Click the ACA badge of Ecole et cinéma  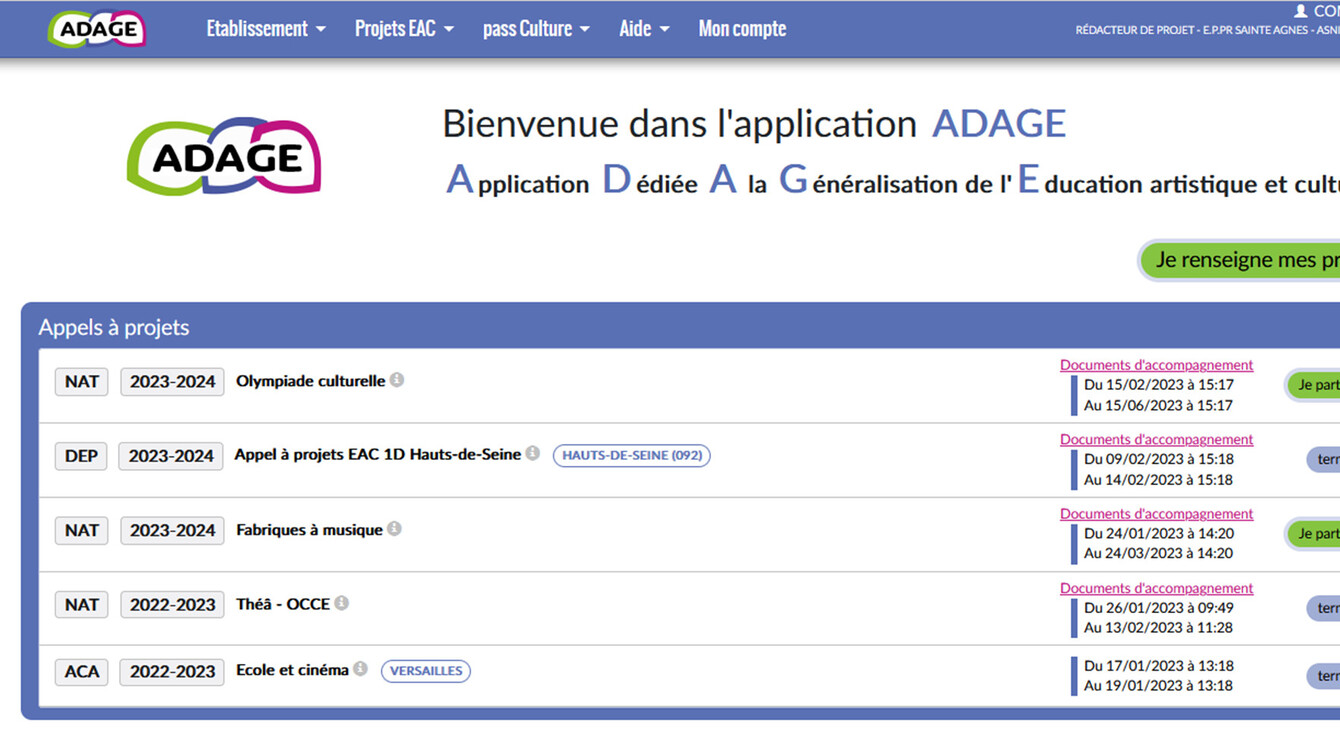tap(81, 672)
